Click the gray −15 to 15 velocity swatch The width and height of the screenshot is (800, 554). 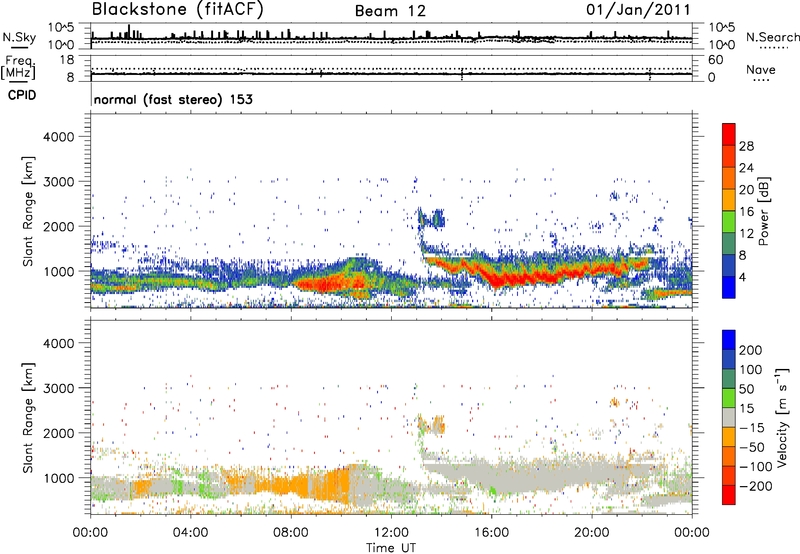[729, 417]
